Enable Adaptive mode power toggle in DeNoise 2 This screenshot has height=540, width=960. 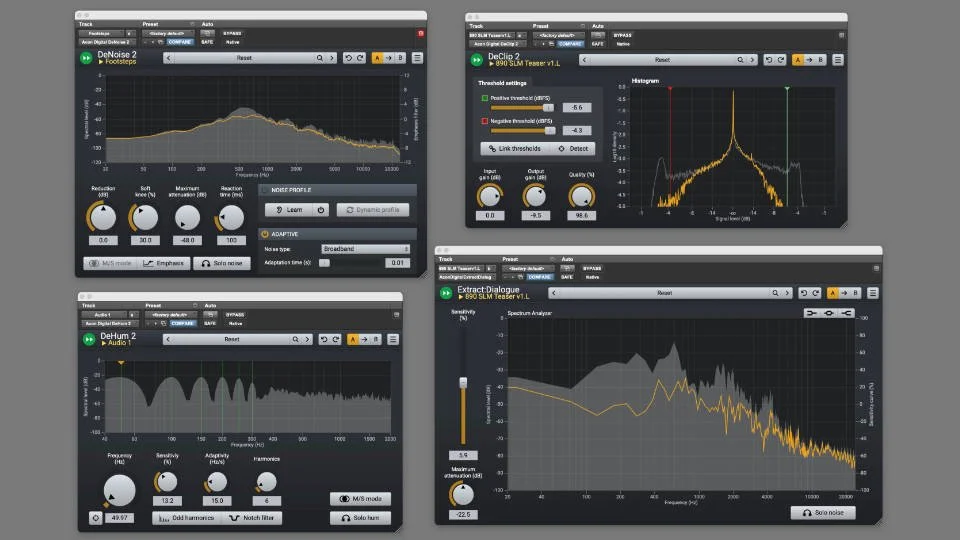pyautogui.click(x=265, y=234)
